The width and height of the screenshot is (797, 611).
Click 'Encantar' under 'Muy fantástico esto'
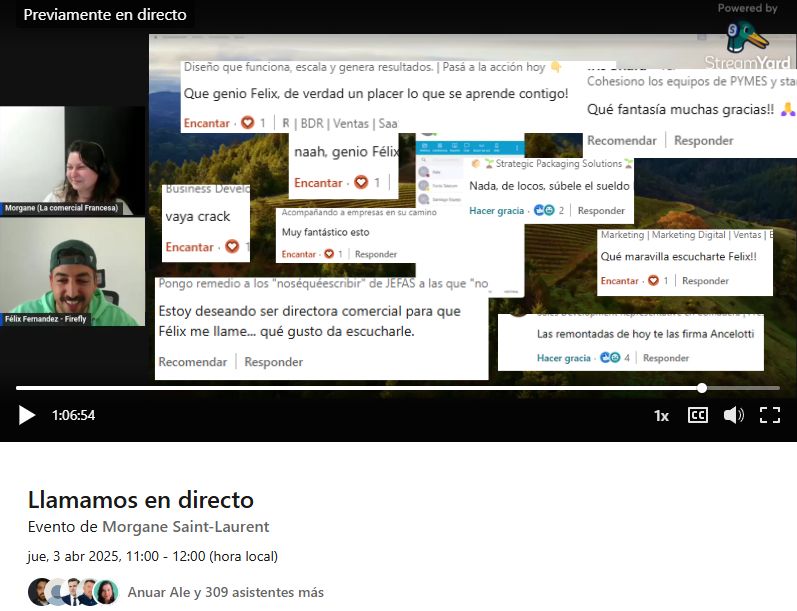298,254
